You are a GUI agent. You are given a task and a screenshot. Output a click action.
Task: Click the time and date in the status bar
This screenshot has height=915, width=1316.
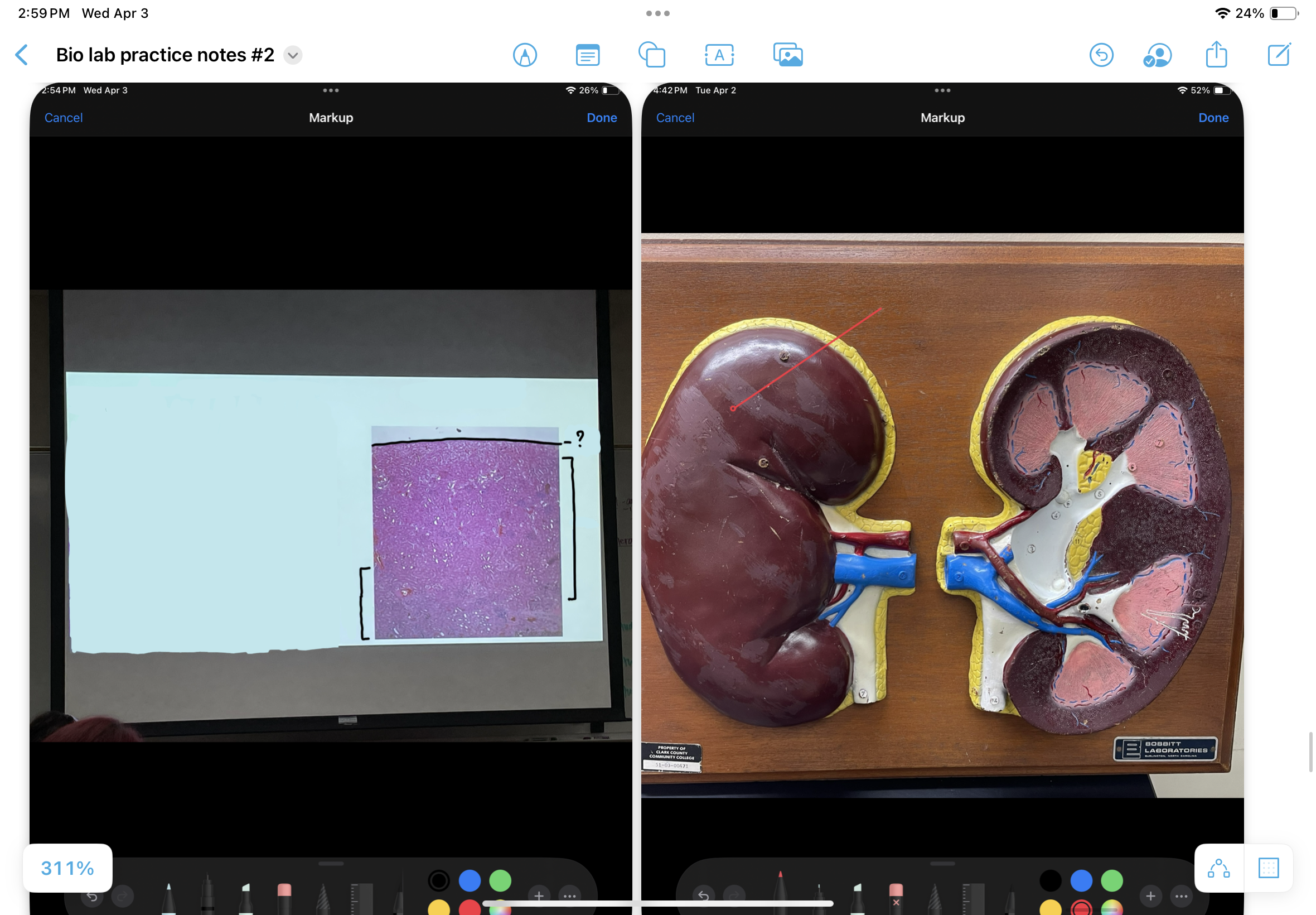point(84,13)
